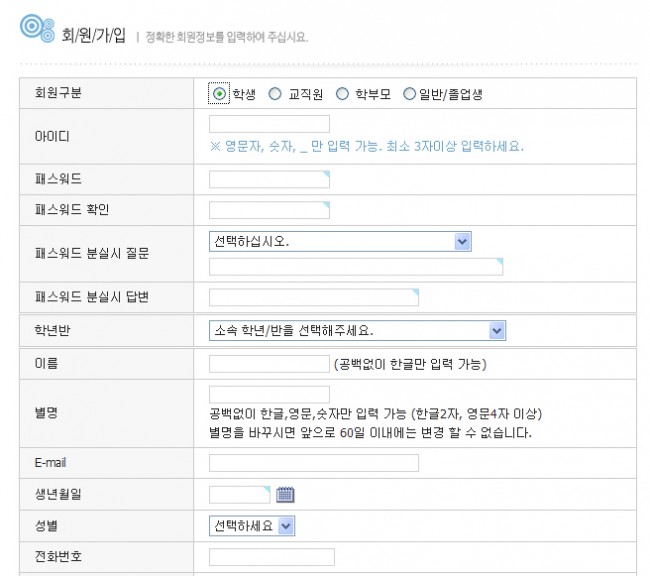This screenshot has height=576, width=650.
Task: Focus the 전화번호 phone field
Action: (271, 556)
